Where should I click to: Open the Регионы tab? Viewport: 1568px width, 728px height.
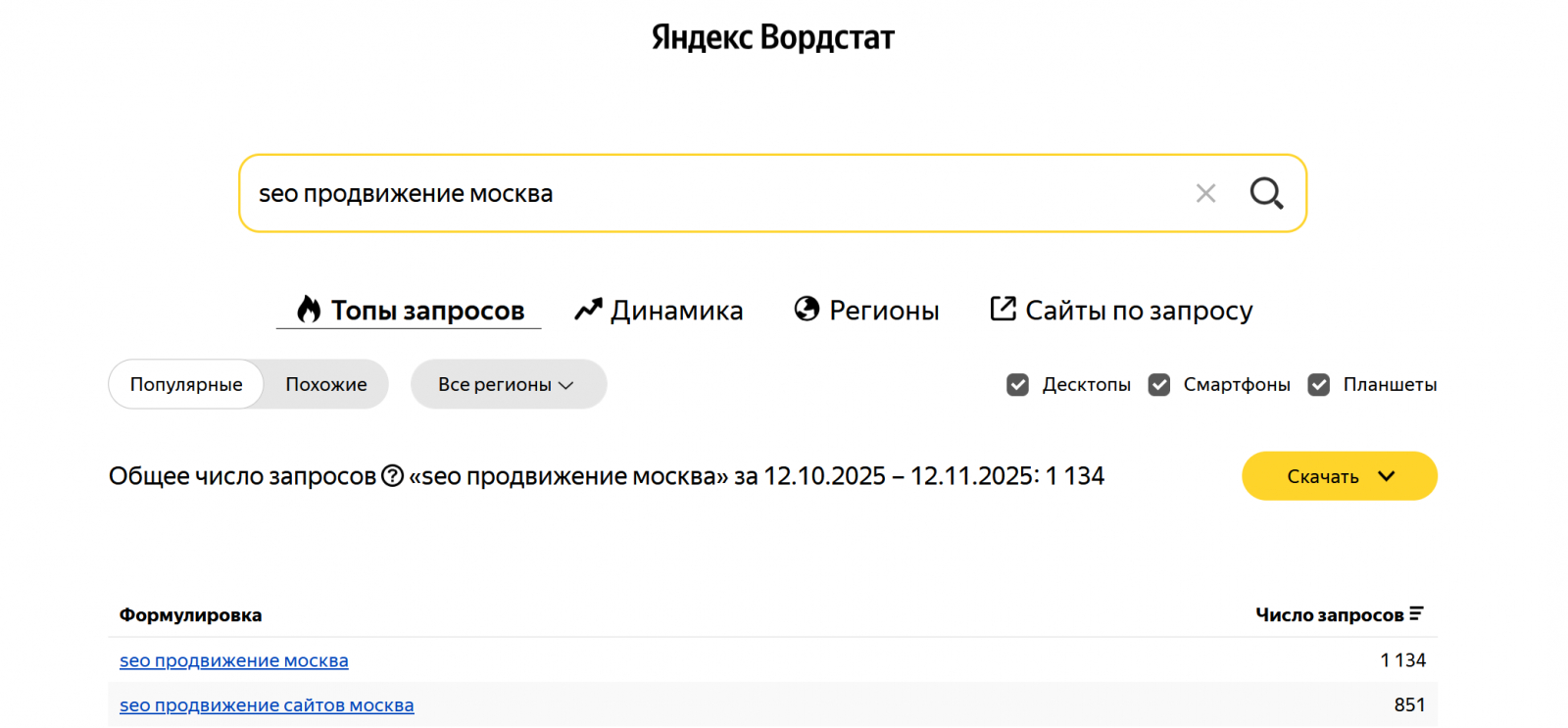coord(884,311)
